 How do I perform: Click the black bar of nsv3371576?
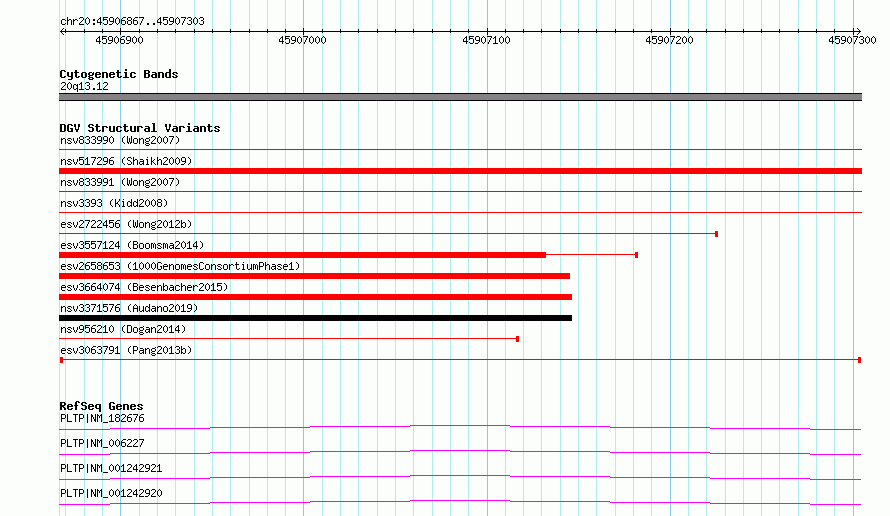coord(316,318)
